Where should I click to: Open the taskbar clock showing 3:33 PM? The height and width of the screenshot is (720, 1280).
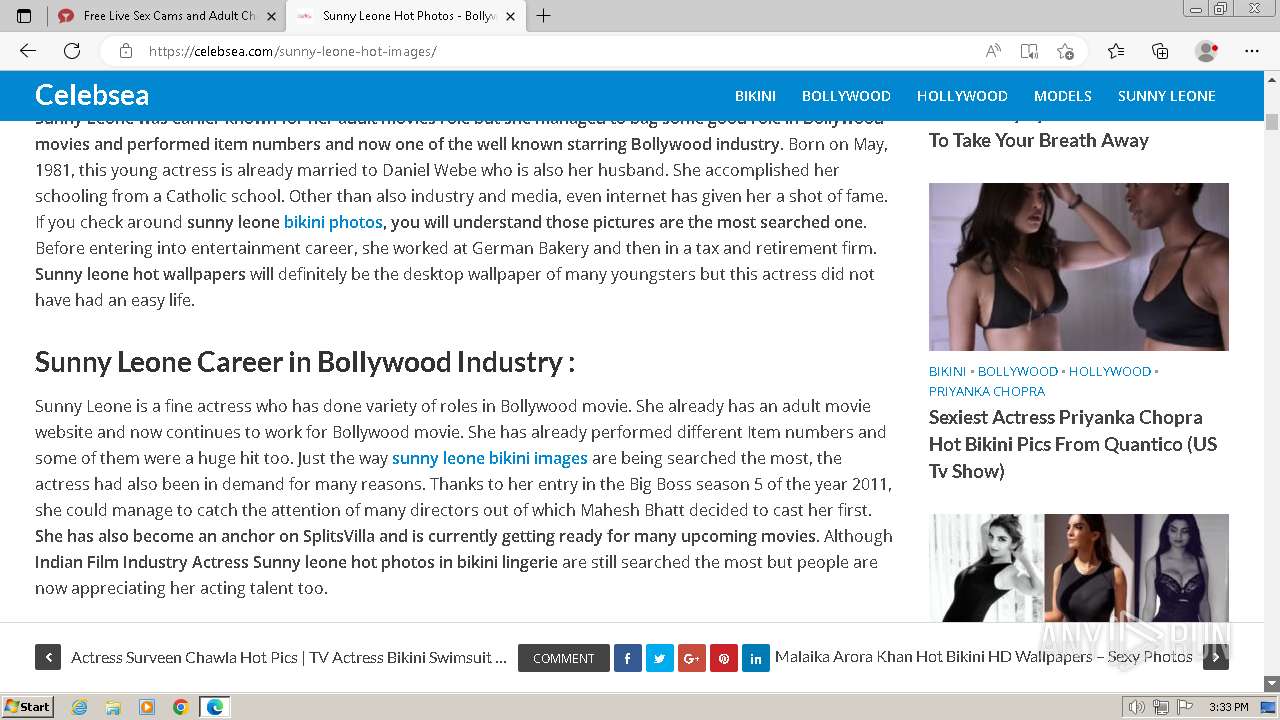1228,707
